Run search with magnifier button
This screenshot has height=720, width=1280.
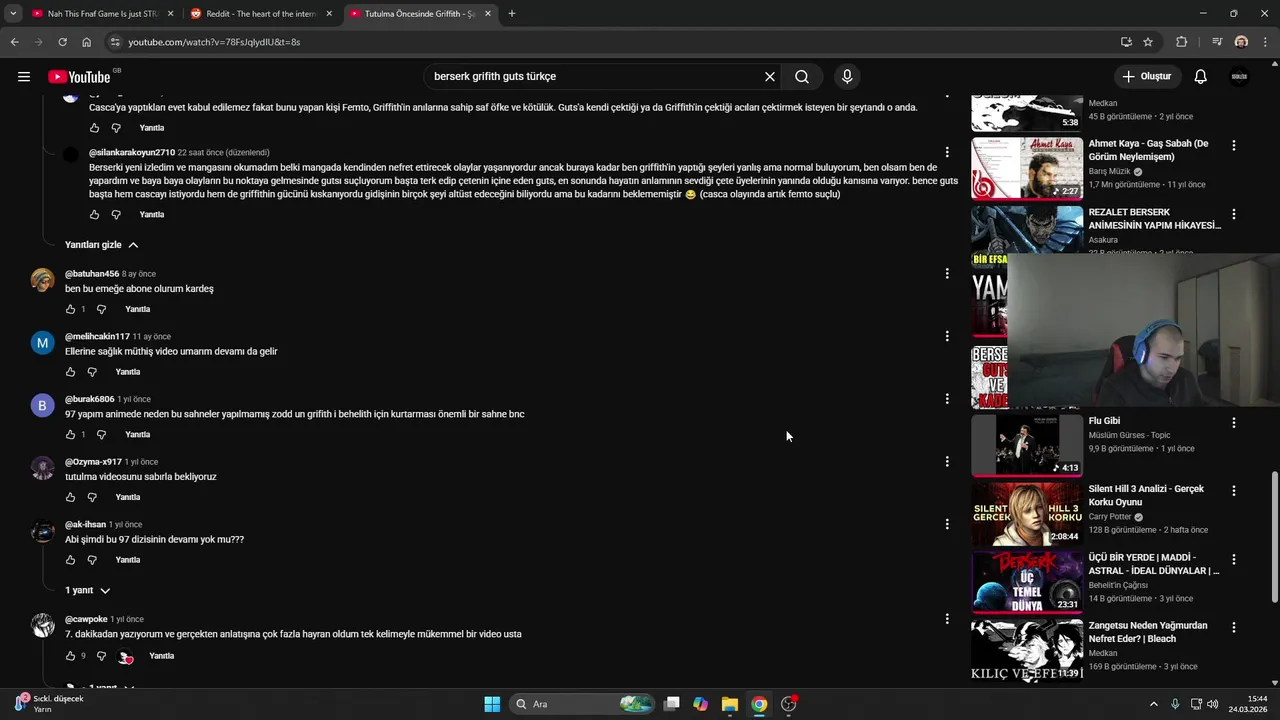[x=802, y=77]
